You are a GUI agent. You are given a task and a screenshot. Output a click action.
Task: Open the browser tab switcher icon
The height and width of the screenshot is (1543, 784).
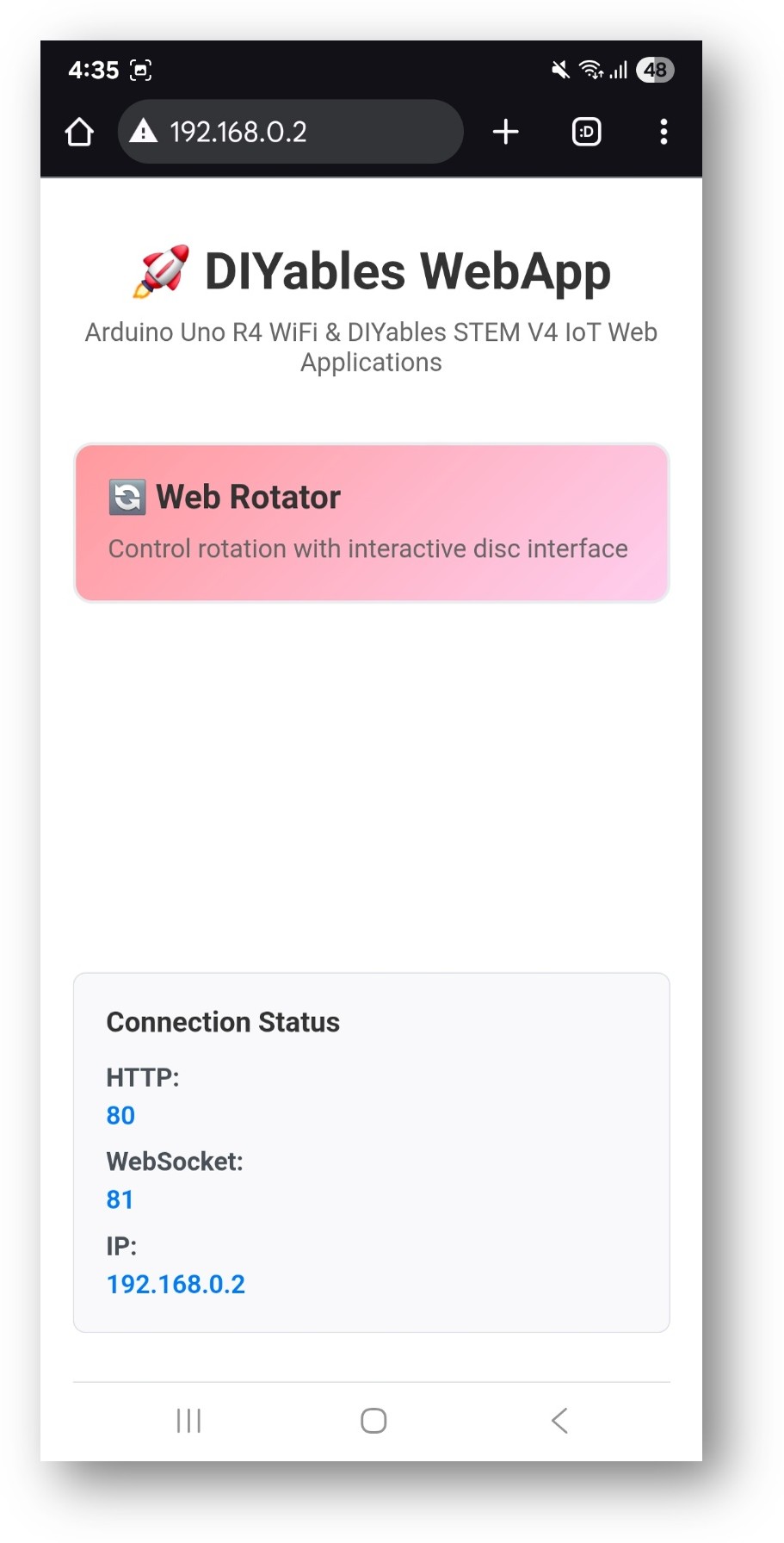[x=586, y=131]
